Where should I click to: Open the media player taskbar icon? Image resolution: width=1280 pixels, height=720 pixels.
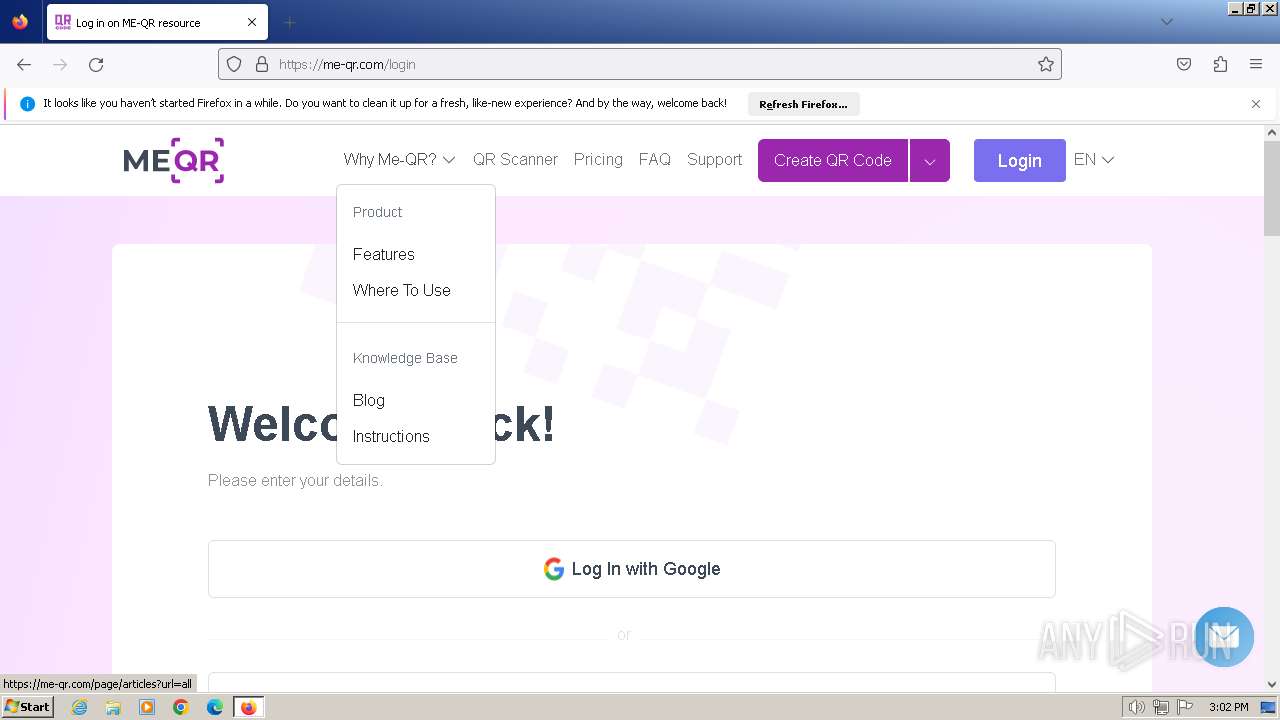tap(147, 707)
